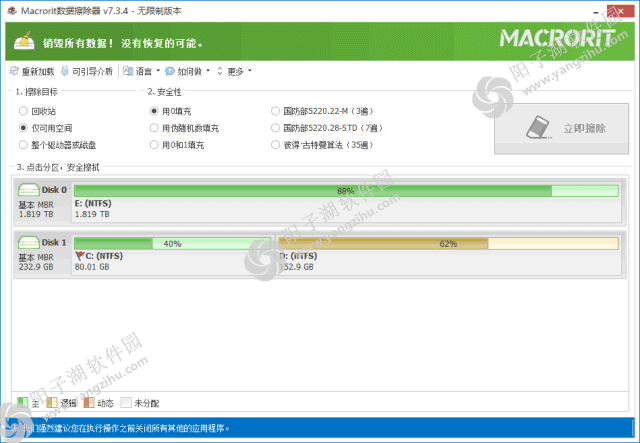
Task: Click the 重新加载 reload icon
Action: 14,71
